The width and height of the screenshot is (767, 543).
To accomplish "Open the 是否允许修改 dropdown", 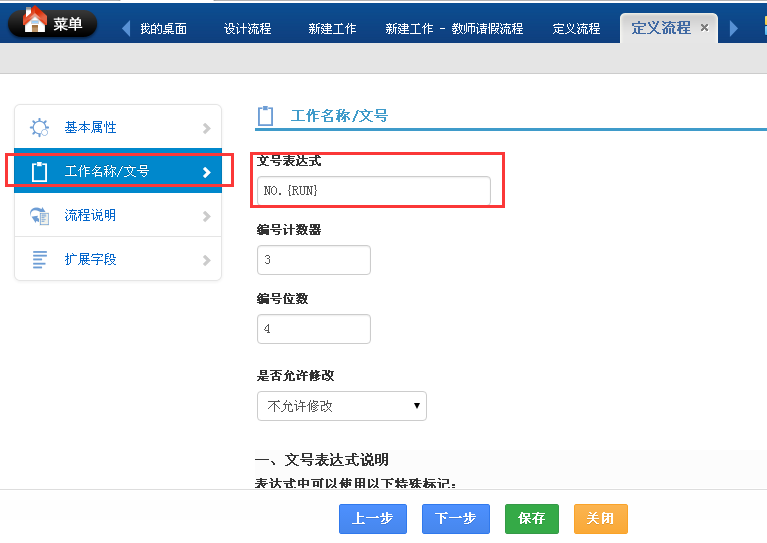I will pyautogui.click(x=341, y=406).
